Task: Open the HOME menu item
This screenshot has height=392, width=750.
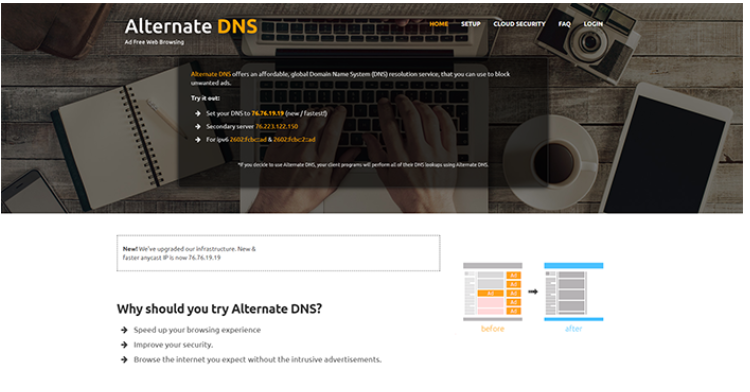Action: (x=439, y=24)
